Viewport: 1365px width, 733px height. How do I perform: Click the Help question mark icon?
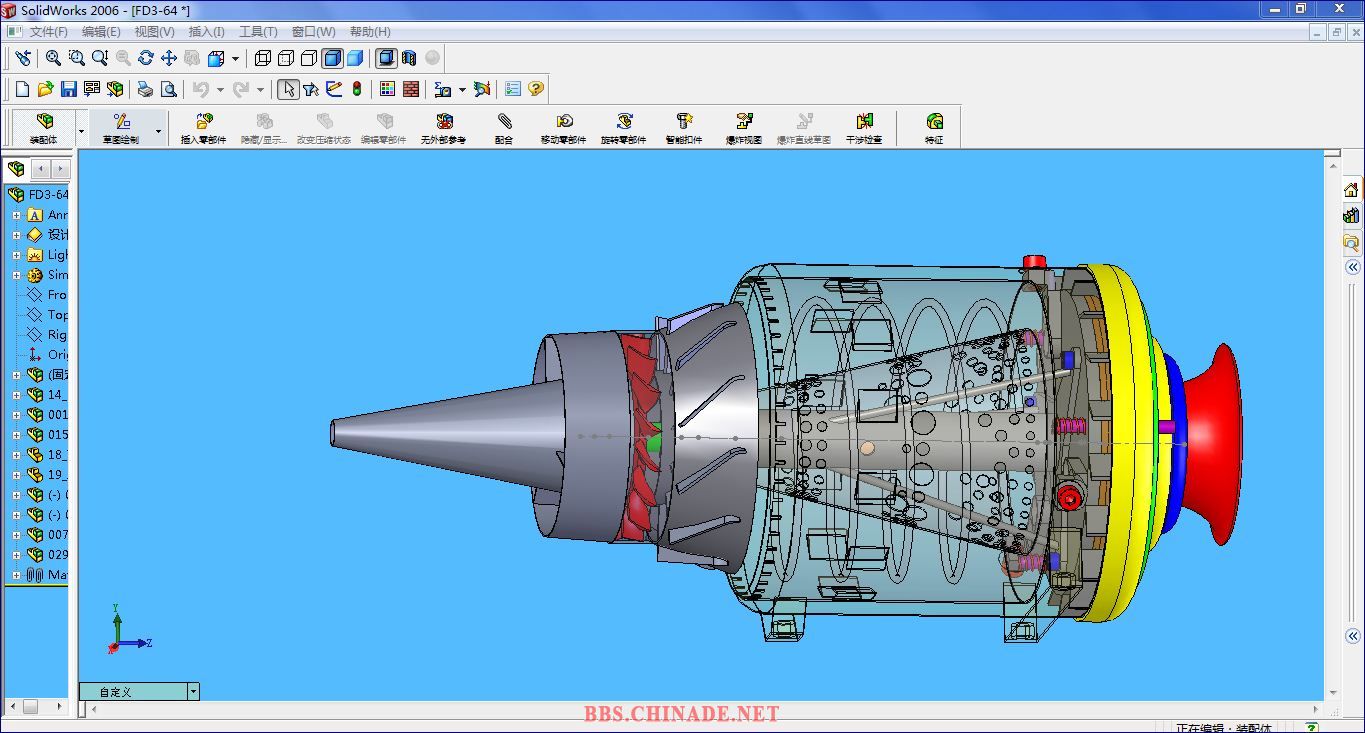(x=536, y=89)
